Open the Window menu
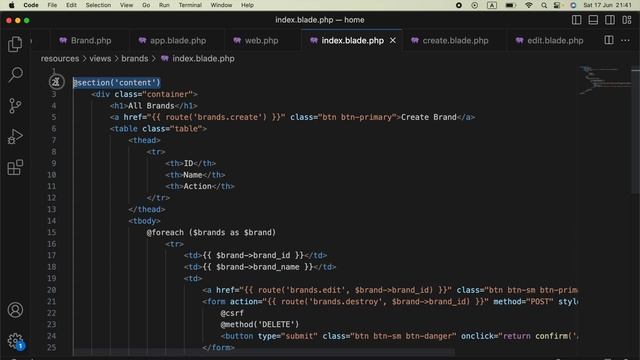640x360 pixels. [x=221, y=5]
